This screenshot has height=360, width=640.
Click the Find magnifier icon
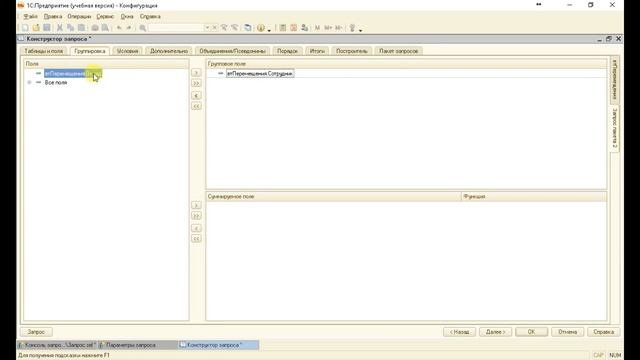click(x=142, y=28)
